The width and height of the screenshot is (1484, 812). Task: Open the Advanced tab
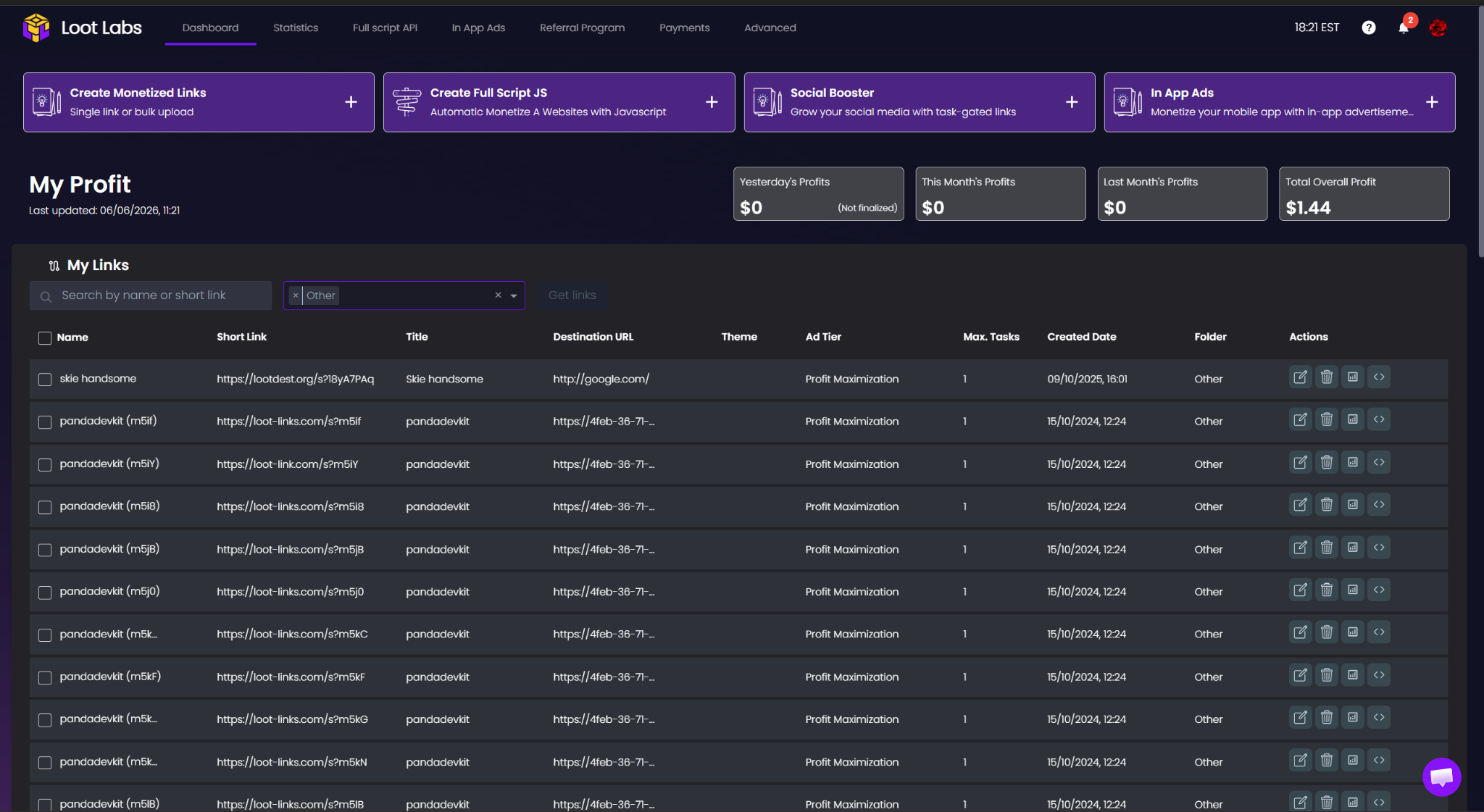pyautogui.click(x=770, y=28)
